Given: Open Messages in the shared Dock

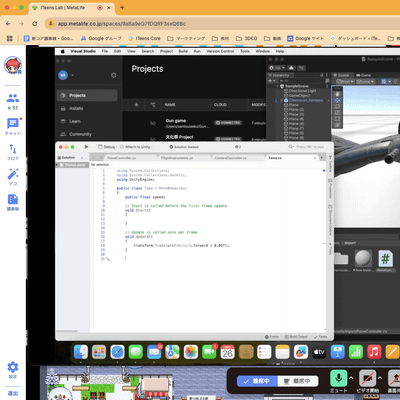Looking at the screenshot, I should click(x=136, y=352).
